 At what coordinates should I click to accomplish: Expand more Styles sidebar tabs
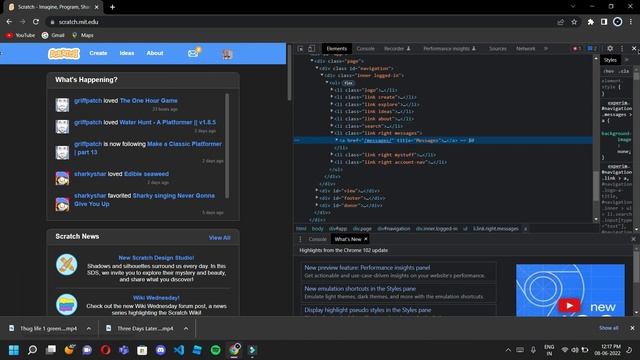627,60
